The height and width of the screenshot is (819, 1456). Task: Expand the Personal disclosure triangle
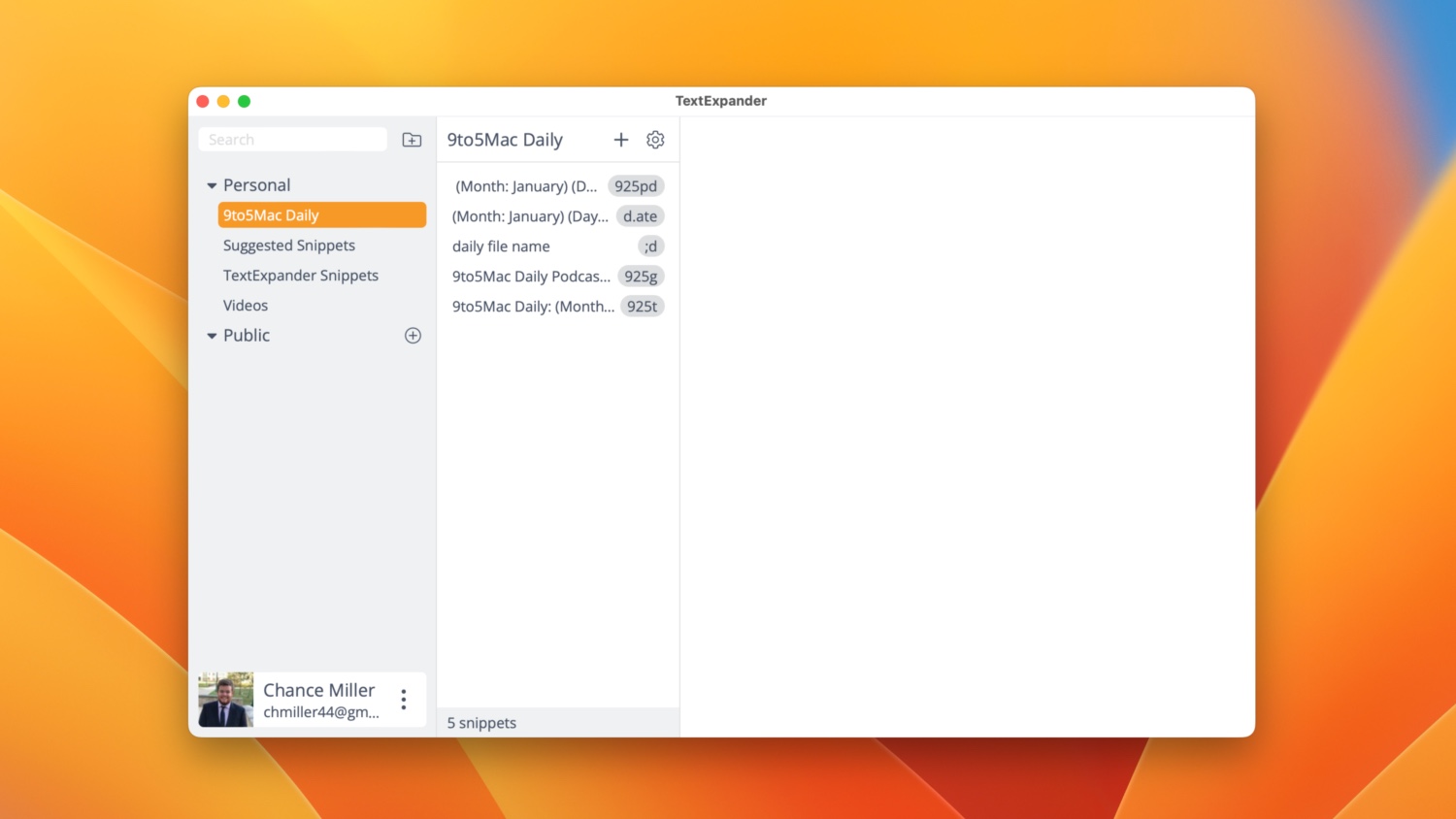212,184
